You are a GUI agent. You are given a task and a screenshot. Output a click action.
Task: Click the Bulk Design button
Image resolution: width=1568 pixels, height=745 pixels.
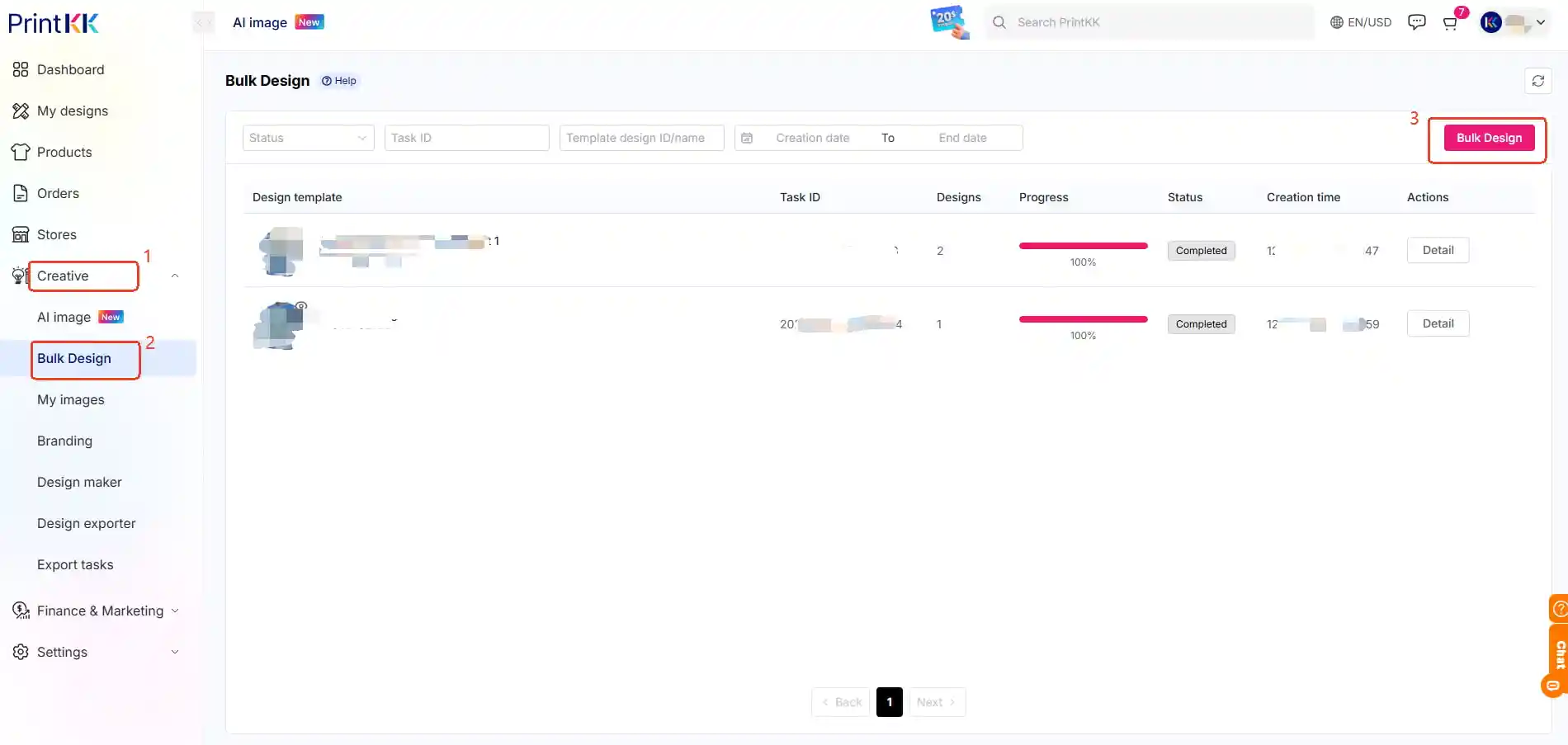tap(1488, 138)
